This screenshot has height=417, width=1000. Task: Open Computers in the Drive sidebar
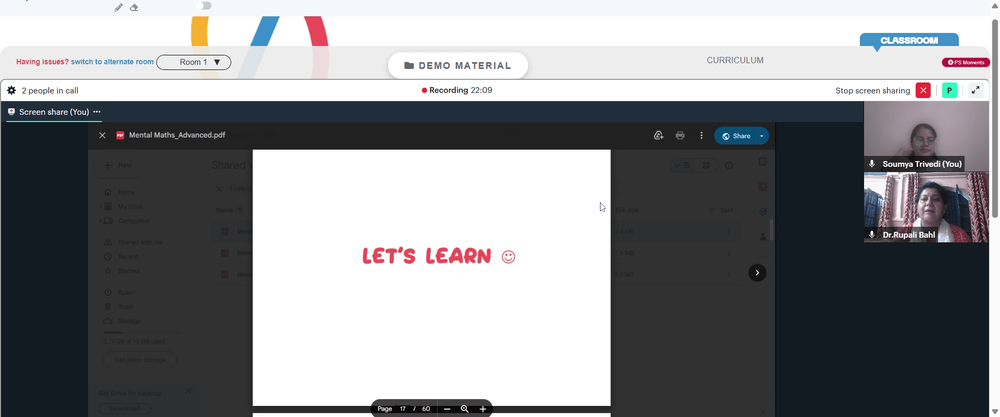click(126, 221)
